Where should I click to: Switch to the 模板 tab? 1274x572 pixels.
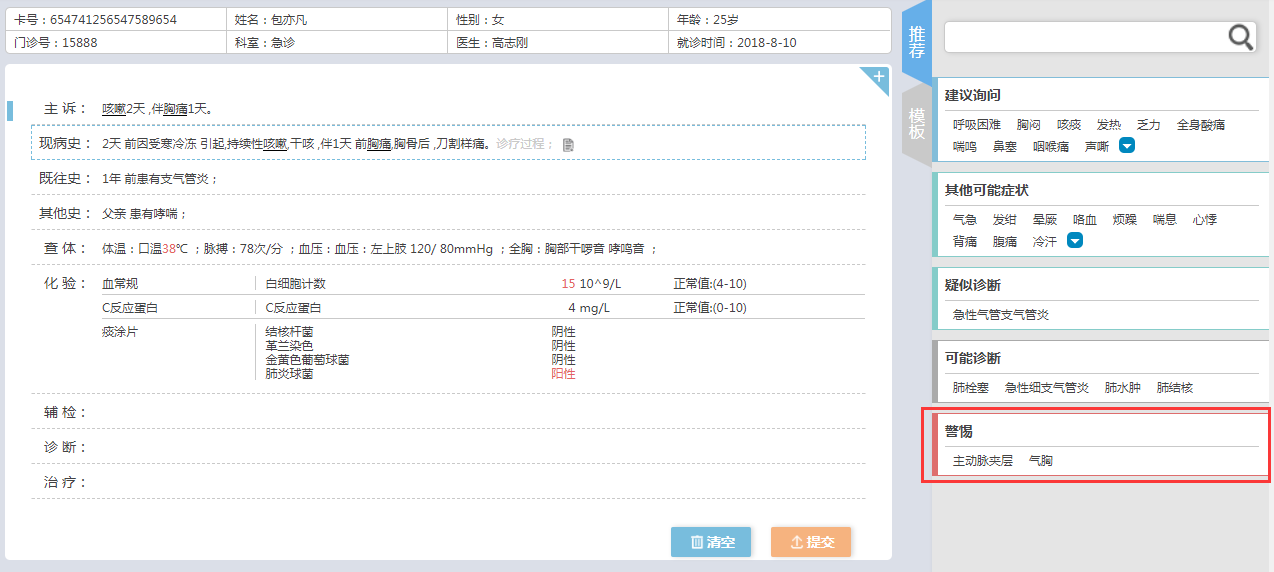pos(916,123)
